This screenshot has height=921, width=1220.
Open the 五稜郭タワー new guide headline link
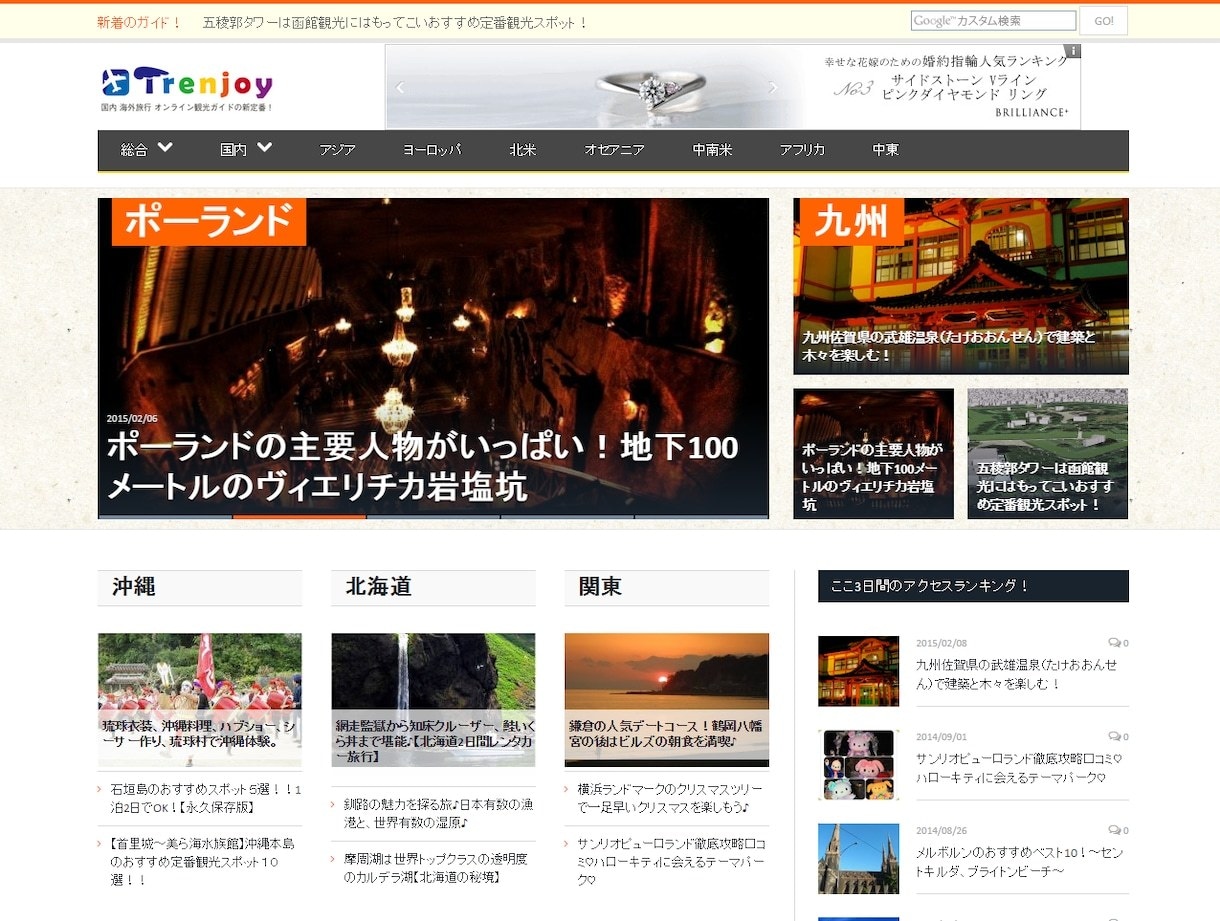pyautogui.click(x=395, y=22)
